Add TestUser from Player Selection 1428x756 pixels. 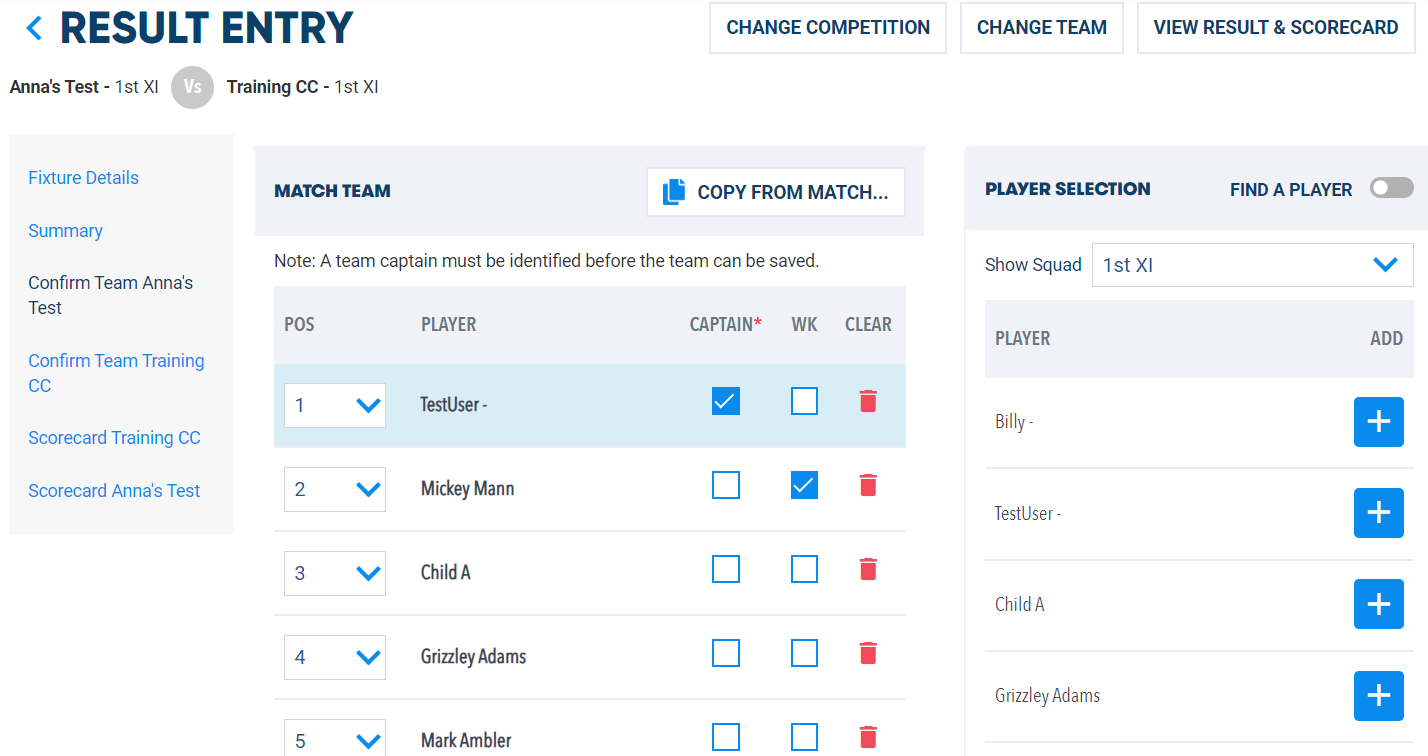[x=1378, y=513]
